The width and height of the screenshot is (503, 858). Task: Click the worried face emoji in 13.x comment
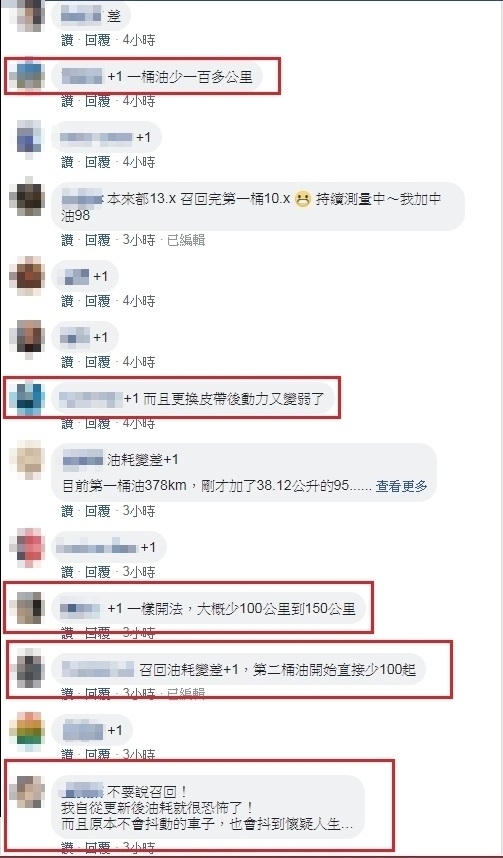(x=302, y=200)
